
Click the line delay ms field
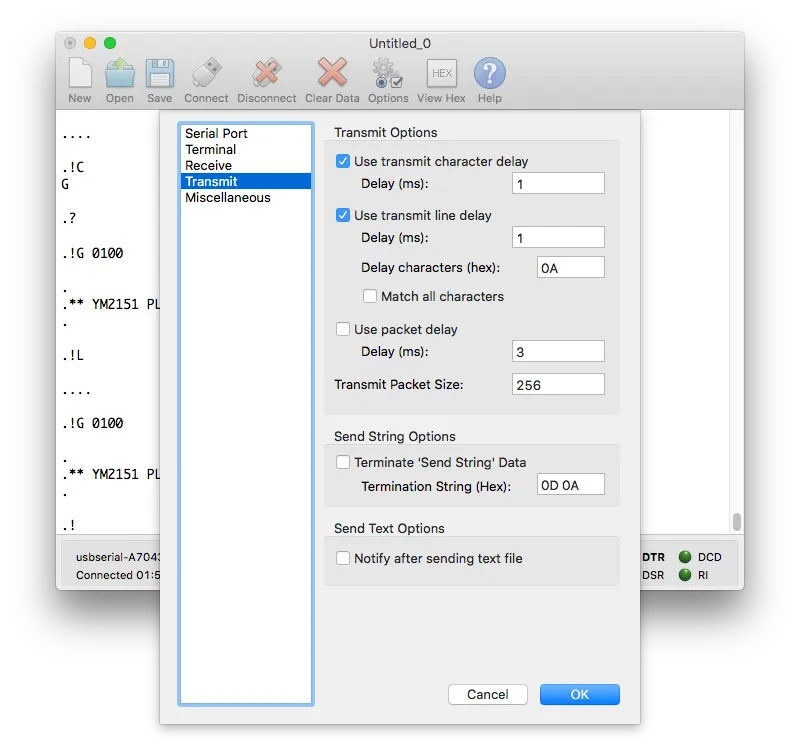pyautogui.click(x=558, y=237)
